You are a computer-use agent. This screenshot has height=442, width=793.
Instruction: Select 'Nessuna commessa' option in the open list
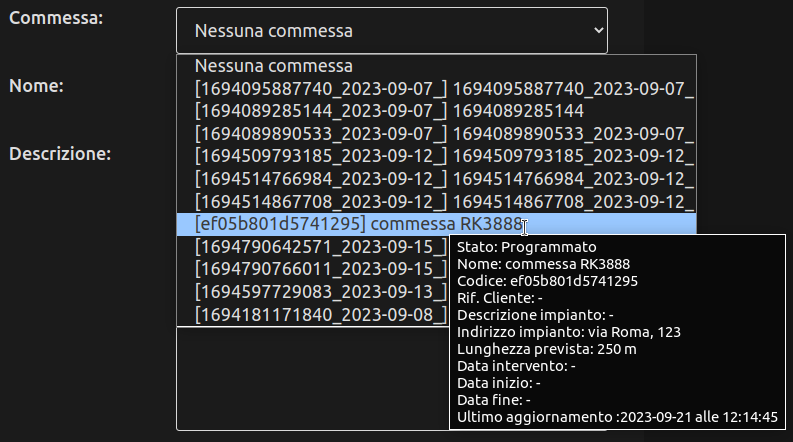[x=274, y=66]
